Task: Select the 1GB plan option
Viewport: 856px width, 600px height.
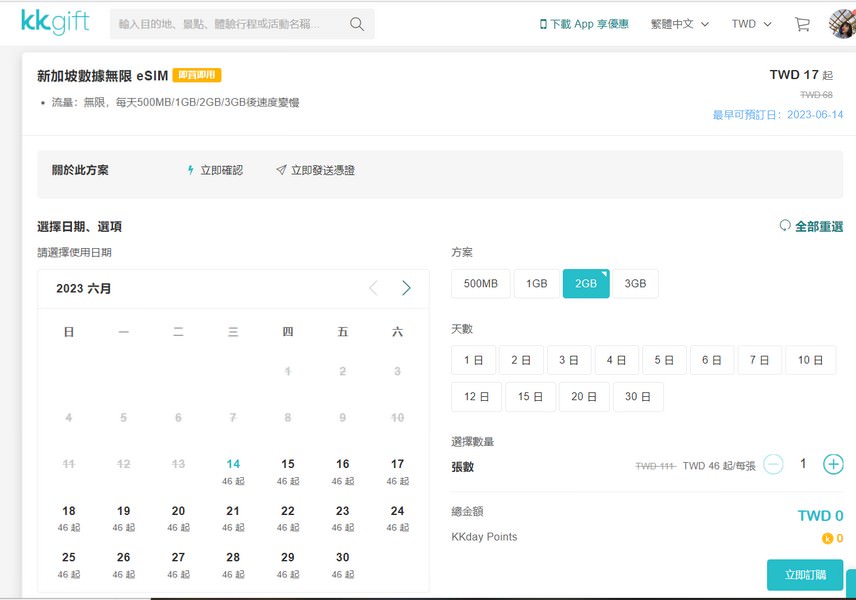Action: point(537,283)
